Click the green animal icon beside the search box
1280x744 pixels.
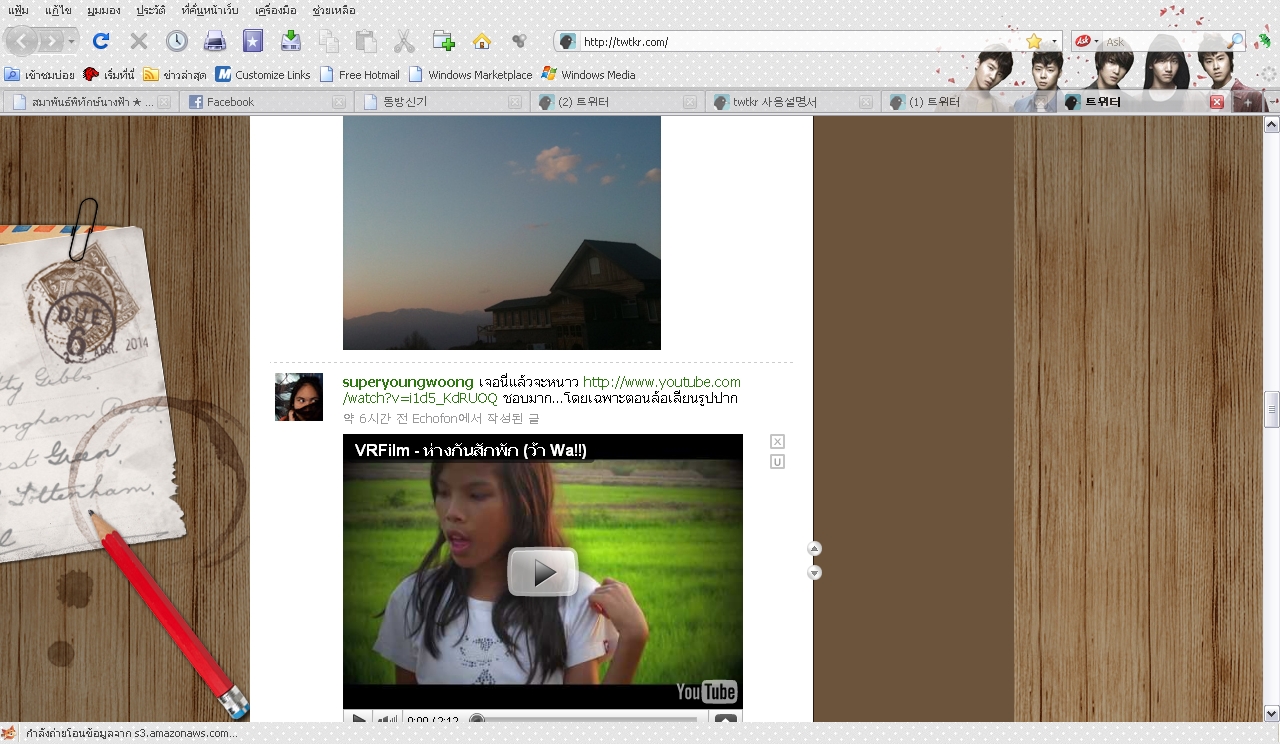tap(1264, 42)
